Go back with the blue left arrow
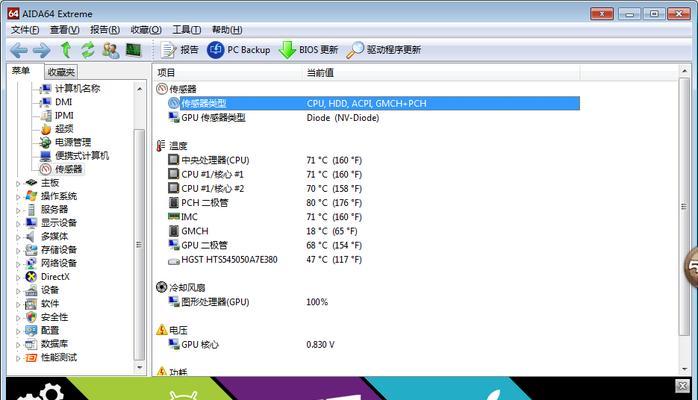Viewport: 698px width, 400px height. [19, 50]
